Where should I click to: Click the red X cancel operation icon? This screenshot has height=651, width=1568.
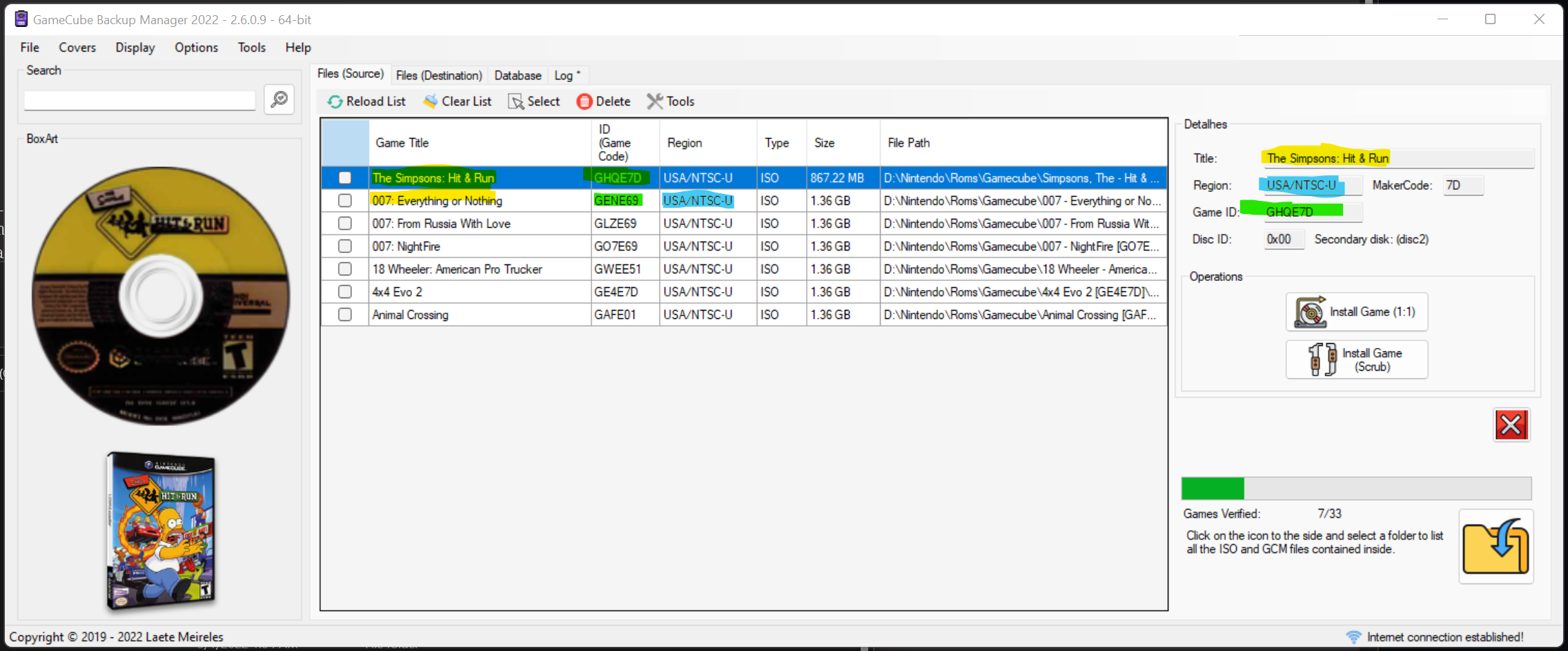click(x=1511, y=425)
